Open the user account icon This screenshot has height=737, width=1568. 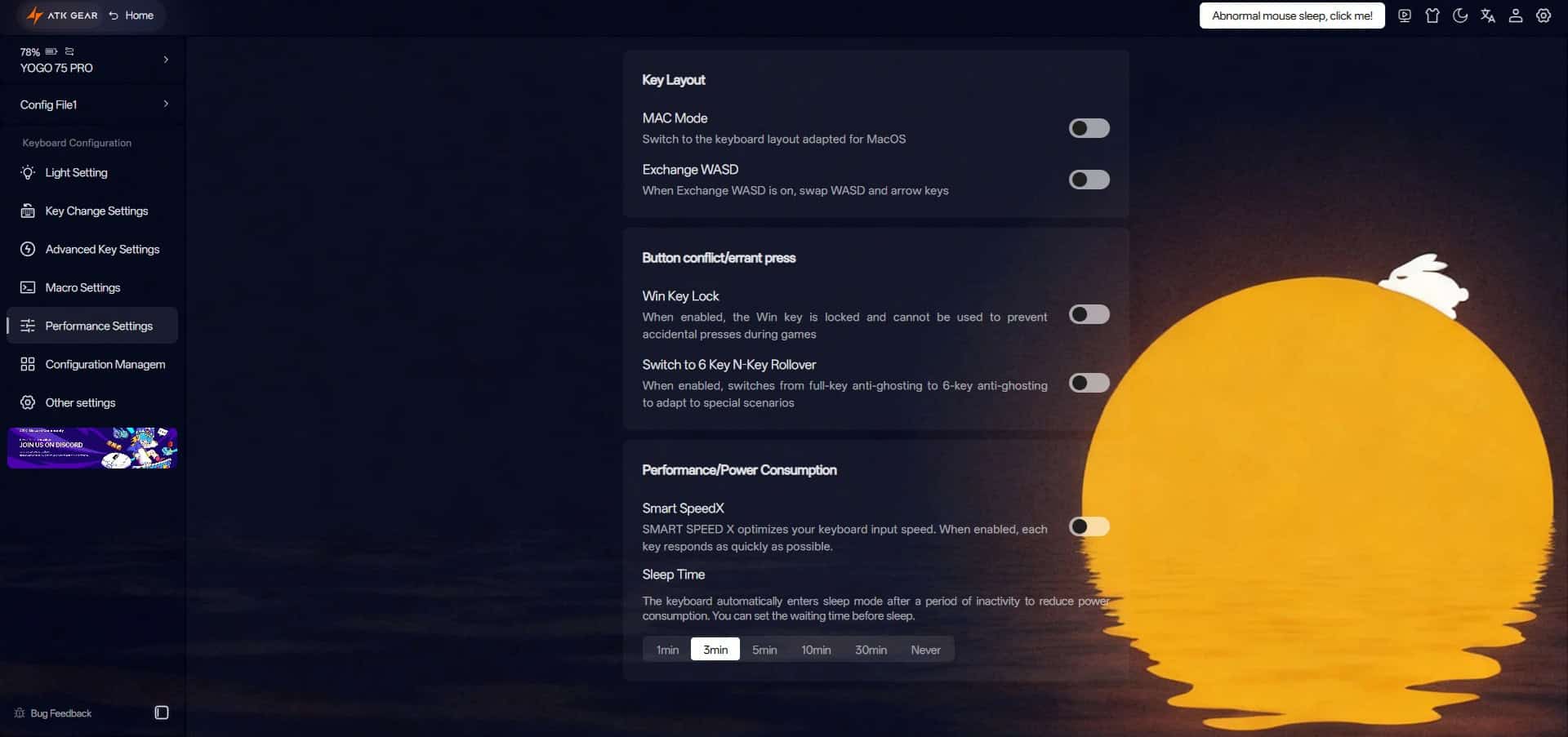1516,16
